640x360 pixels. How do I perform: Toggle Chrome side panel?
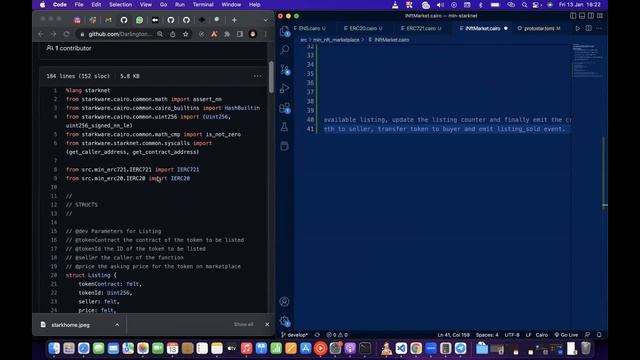[240, 34]
